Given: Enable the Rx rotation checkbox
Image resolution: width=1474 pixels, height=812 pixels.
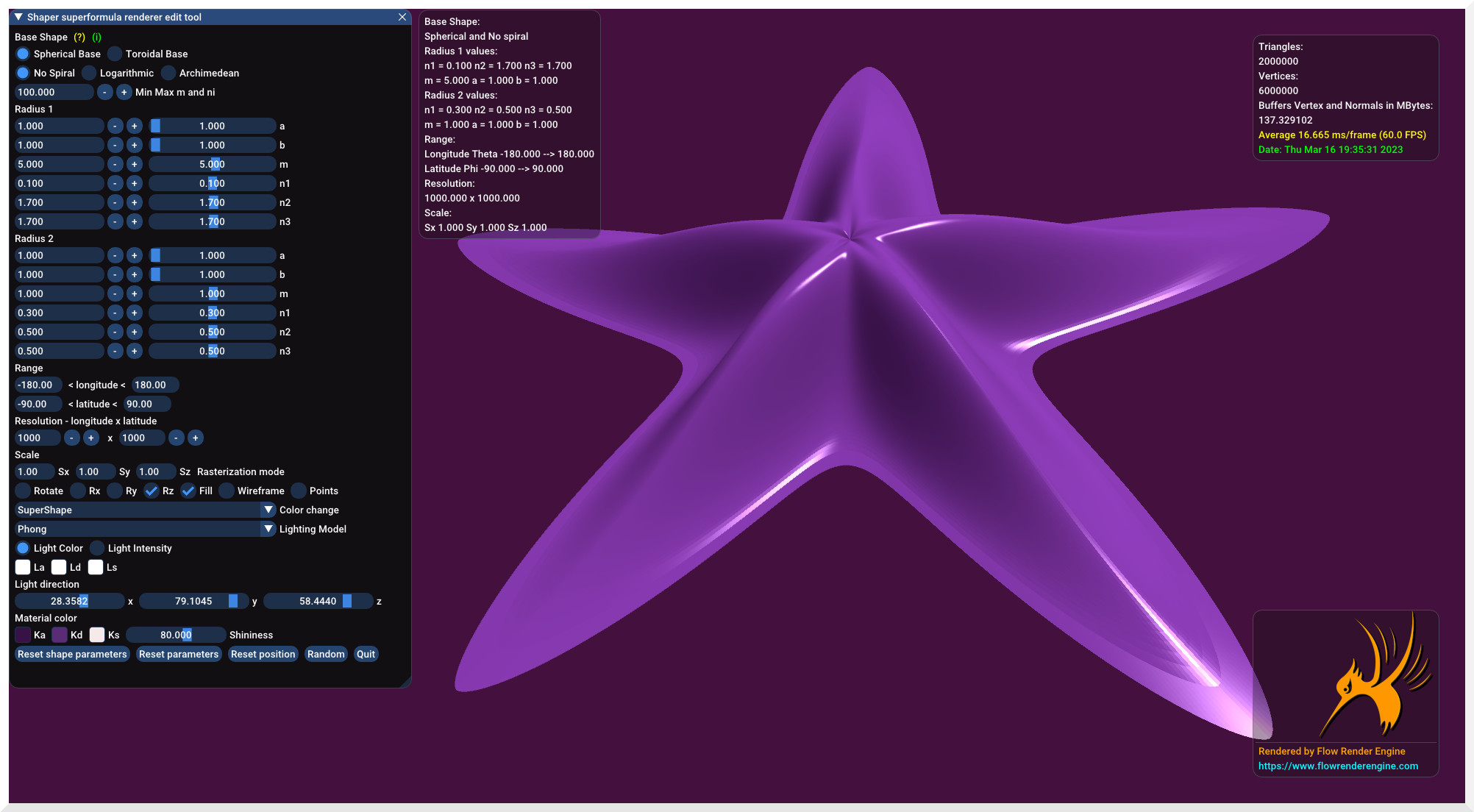Looking at the screenshot, I should pyautogui.click(x=78, y=491).
